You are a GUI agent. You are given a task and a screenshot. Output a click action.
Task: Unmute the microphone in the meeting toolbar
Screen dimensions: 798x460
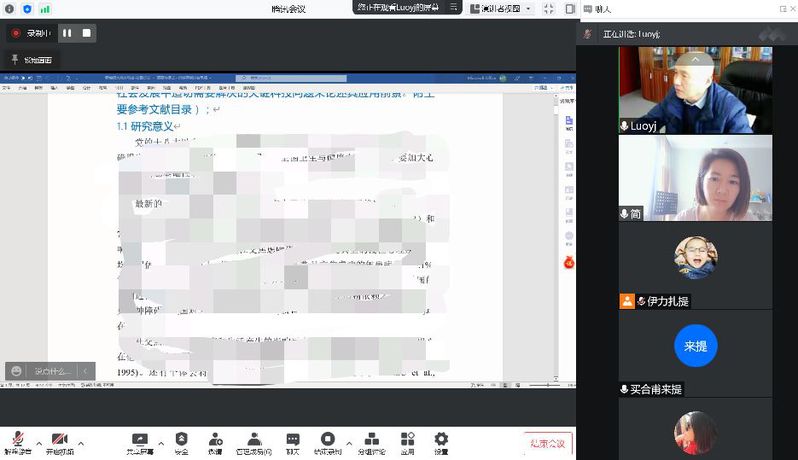[18, 441]
